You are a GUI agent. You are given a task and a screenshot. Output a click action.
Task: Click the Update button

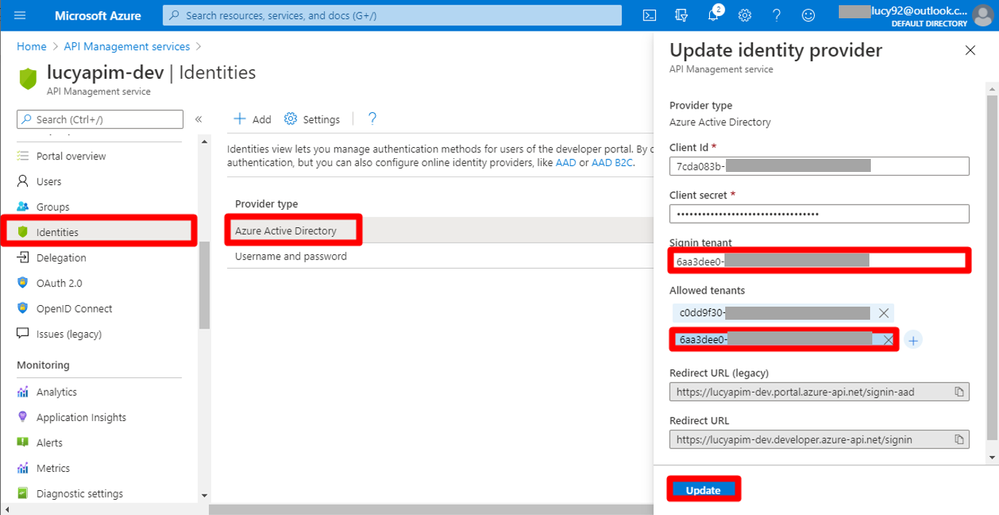703,490
